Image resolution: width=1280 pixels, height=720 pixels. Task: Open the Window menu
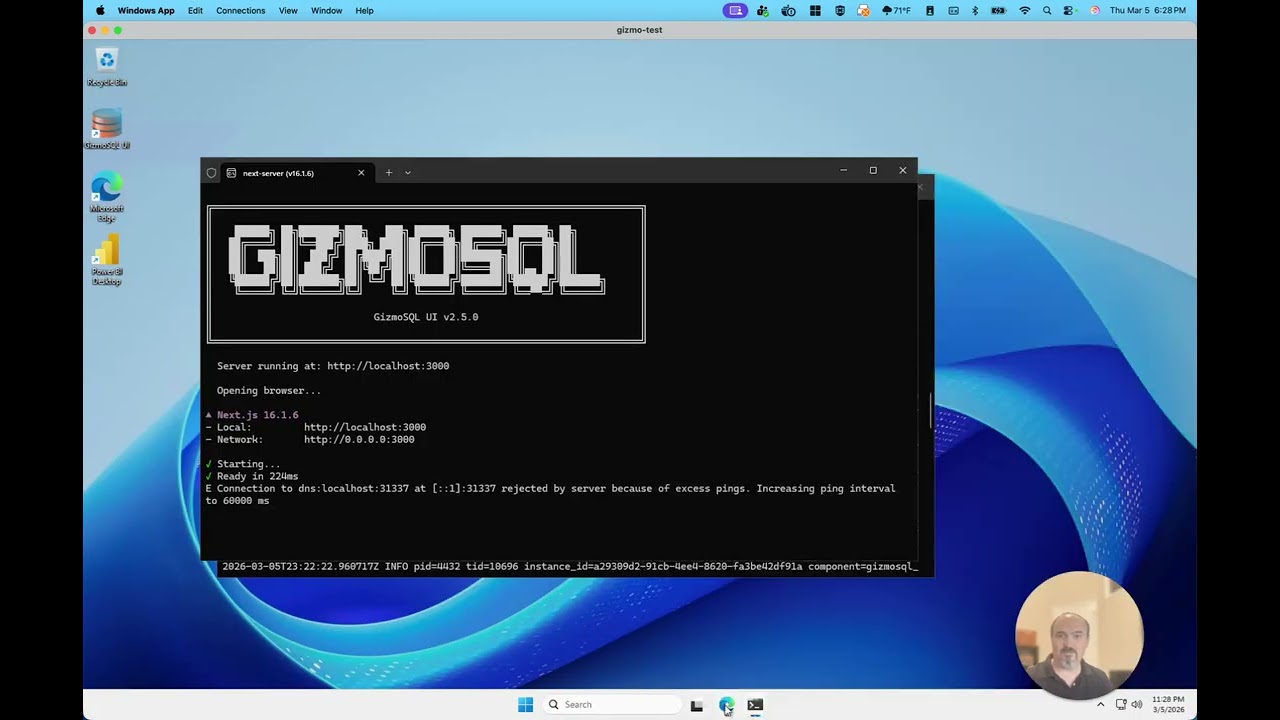[327, 11]
